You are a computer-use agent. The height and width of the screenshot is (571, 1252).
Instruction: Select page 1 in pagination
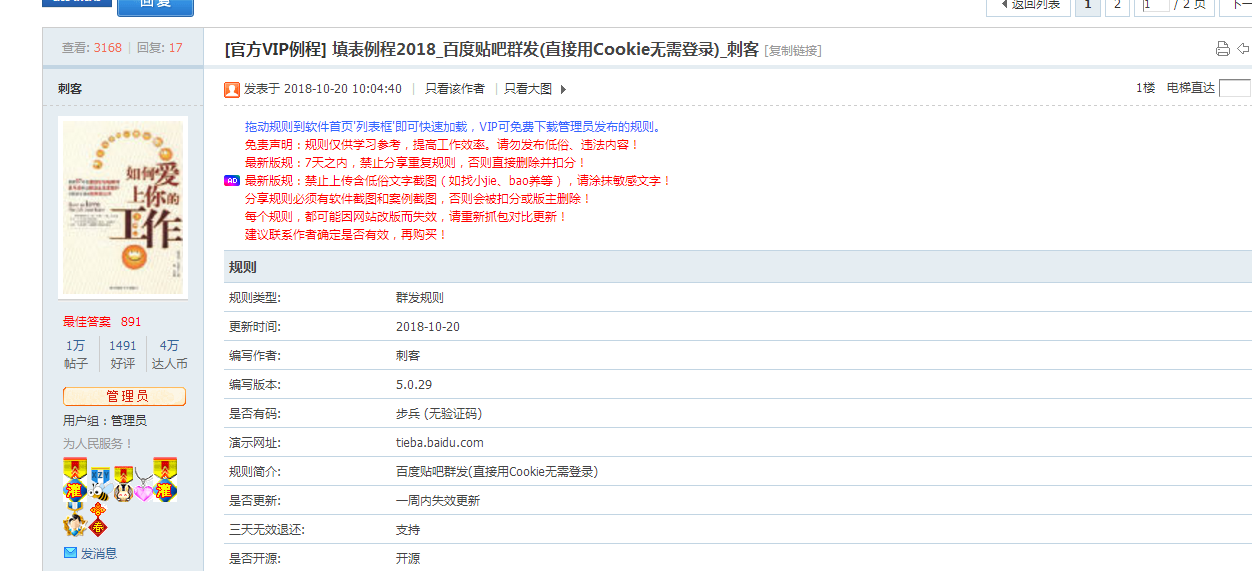point(1087,5)
